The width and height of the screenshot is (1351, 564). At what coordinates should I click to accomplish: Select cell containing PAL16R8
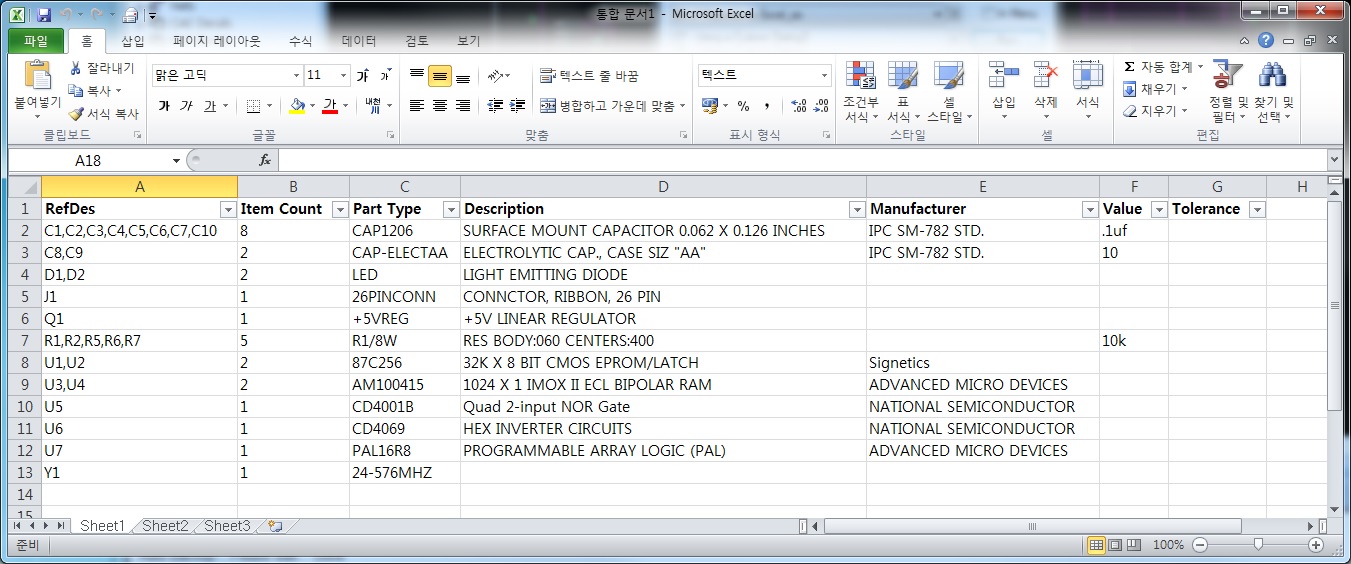tap(405, 450)
